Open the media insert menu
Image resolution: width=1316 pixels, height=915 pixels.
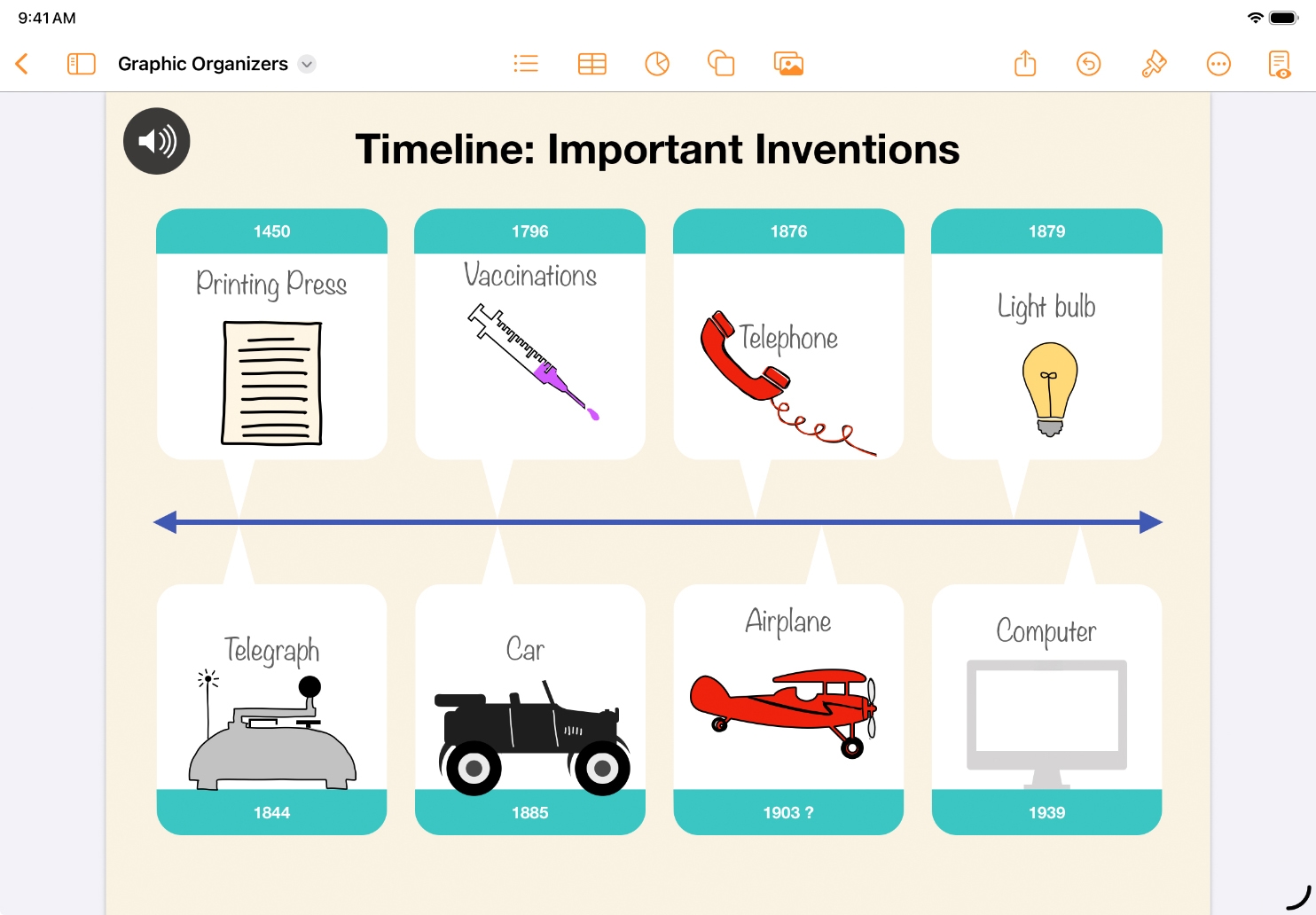pyautogui.click(x=788, y=64)
